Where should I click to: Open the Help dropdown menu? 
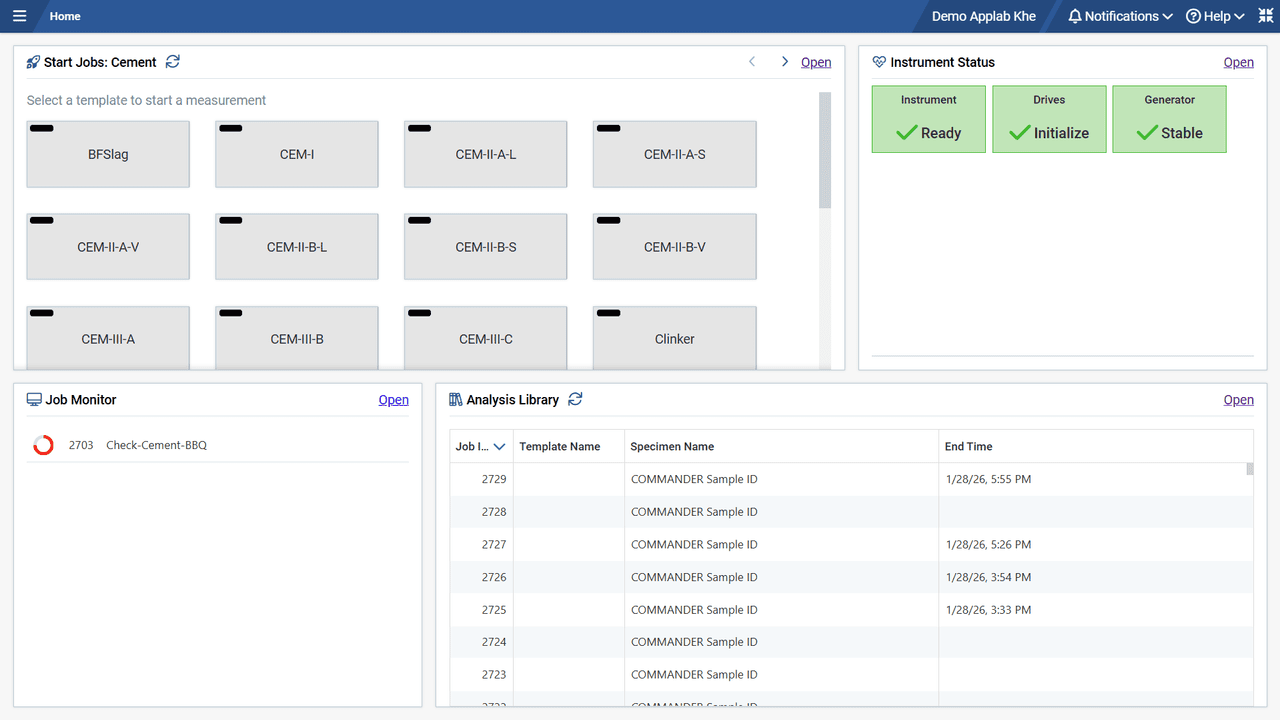pyautogui.click(x=1214, y=16)
